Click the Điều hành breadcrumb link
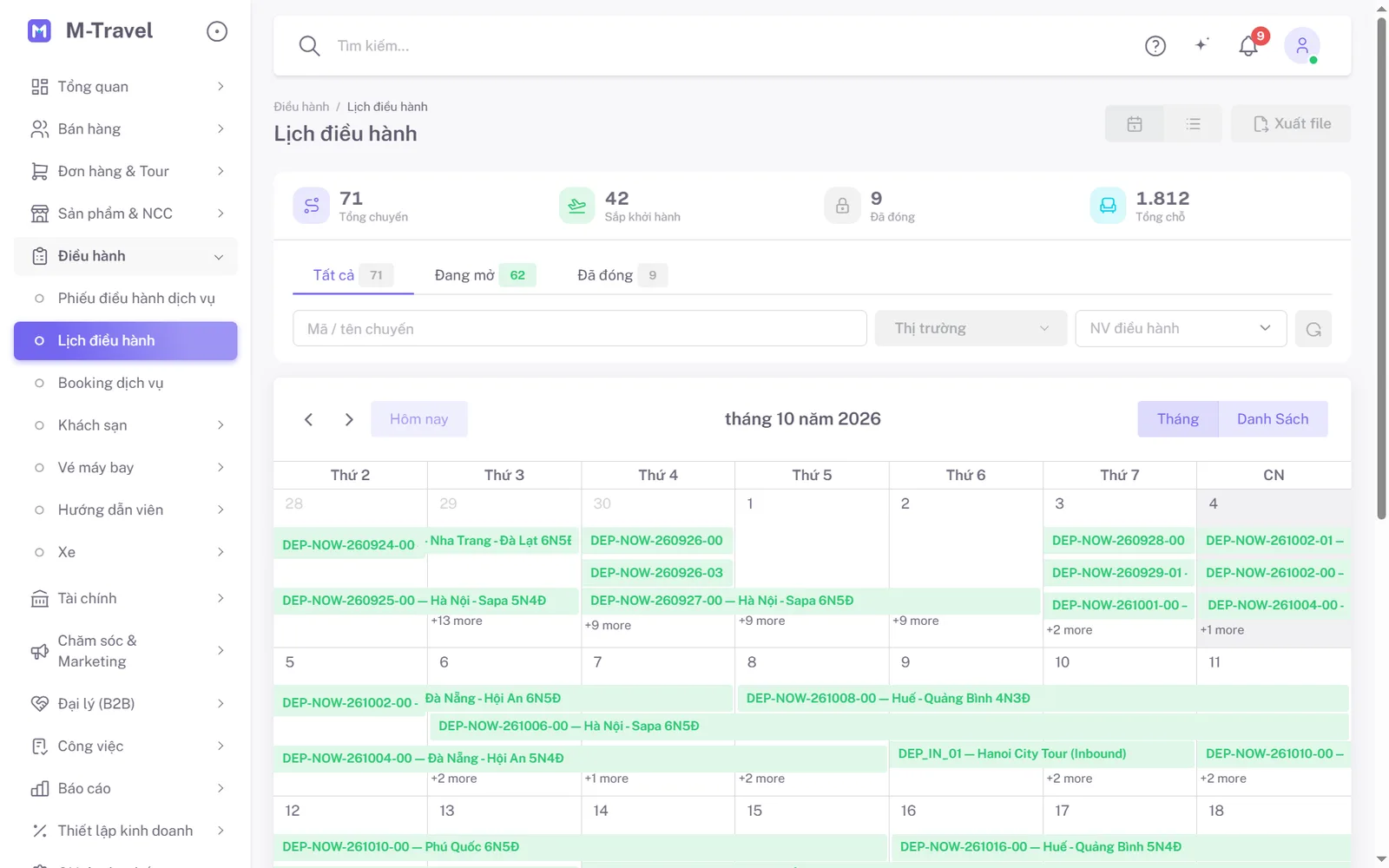 [x=301, y=107]
